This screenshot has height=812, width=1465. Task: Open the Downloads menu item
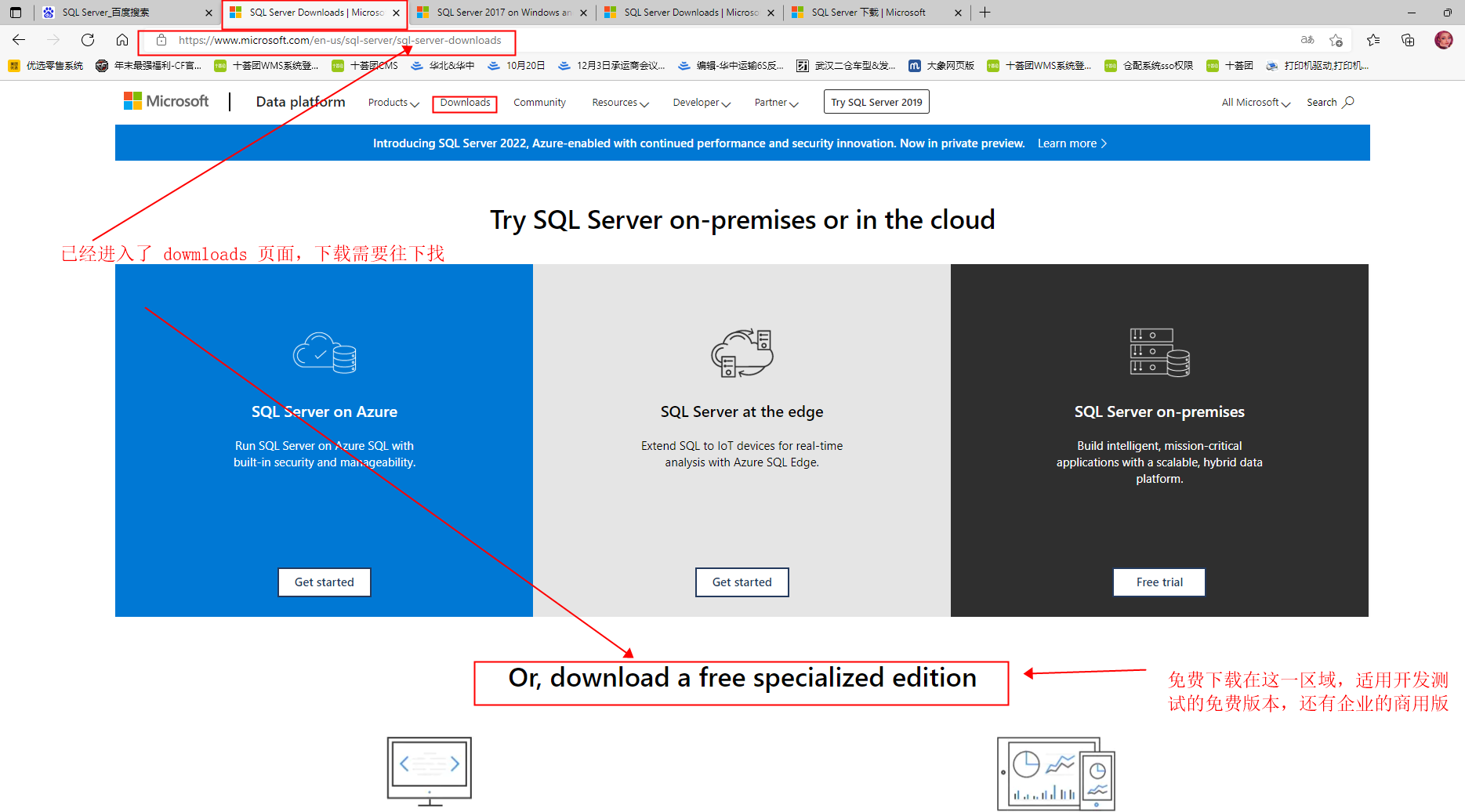465,103
